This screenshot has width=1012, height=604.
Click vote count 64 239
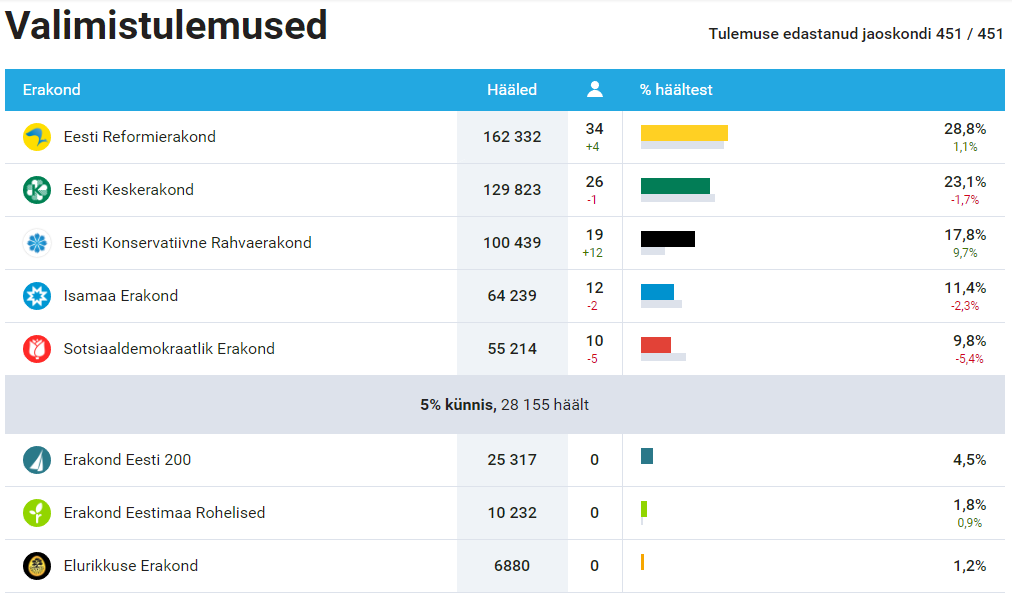(512, 296)
